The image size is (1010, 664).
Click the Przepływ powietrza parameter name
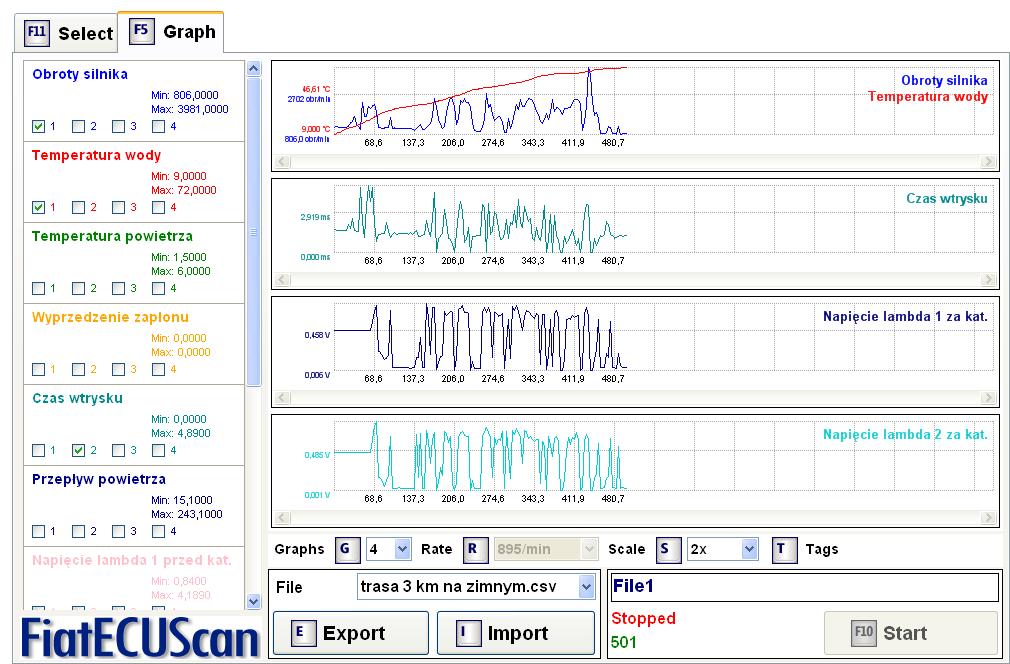point(99,479)
